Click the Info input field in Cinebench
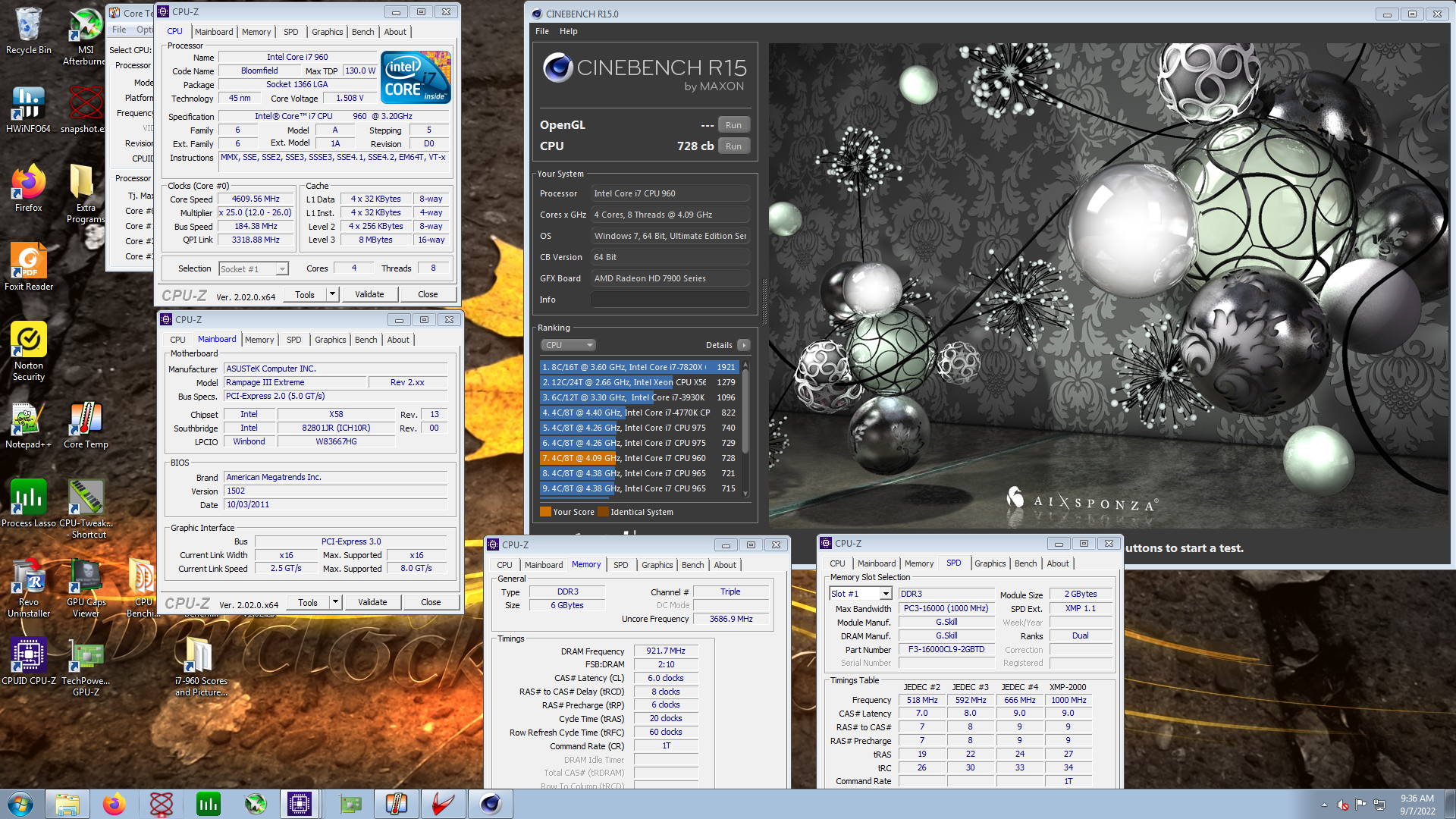The image size is (1456, 819). pyautogui.click(x=670, y=300)
